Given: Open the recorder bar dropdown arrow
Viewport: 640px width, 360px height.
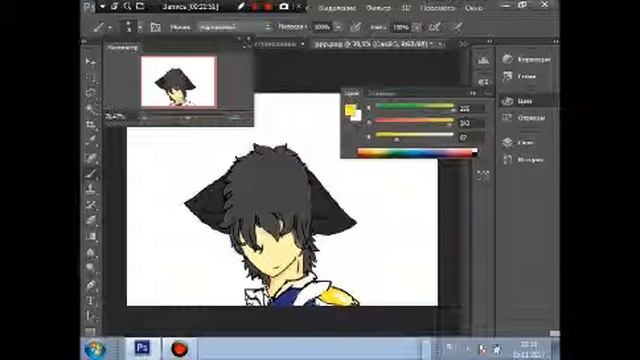Looking at the screenshot, I should point(102,7).
